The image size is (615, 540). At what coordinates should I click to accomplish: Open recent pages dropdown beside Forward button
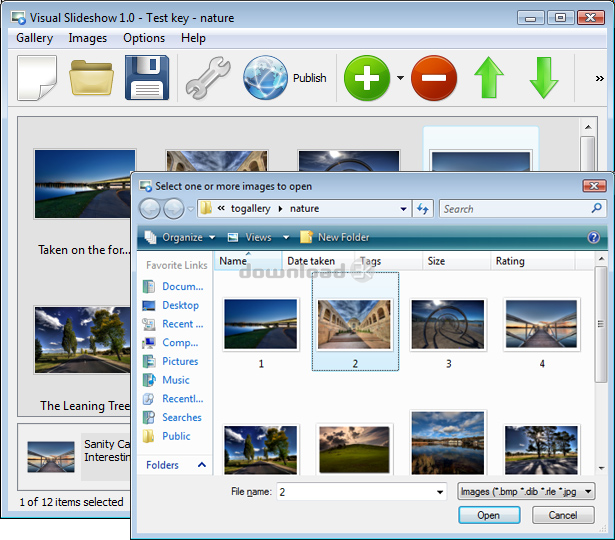(x=191, y=209)
